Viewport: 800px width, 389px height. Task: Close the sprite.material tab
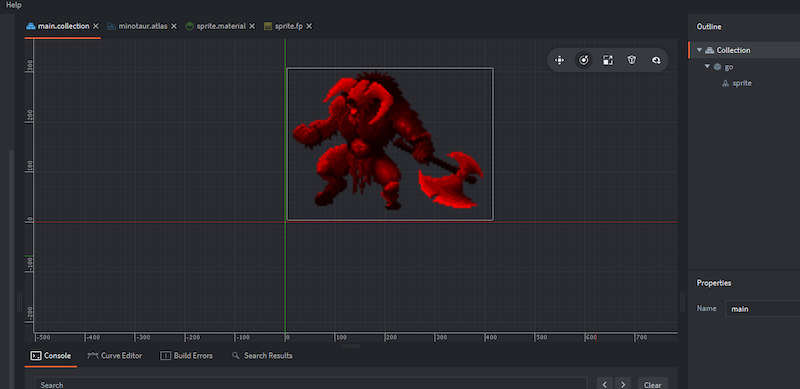point(252,26)
